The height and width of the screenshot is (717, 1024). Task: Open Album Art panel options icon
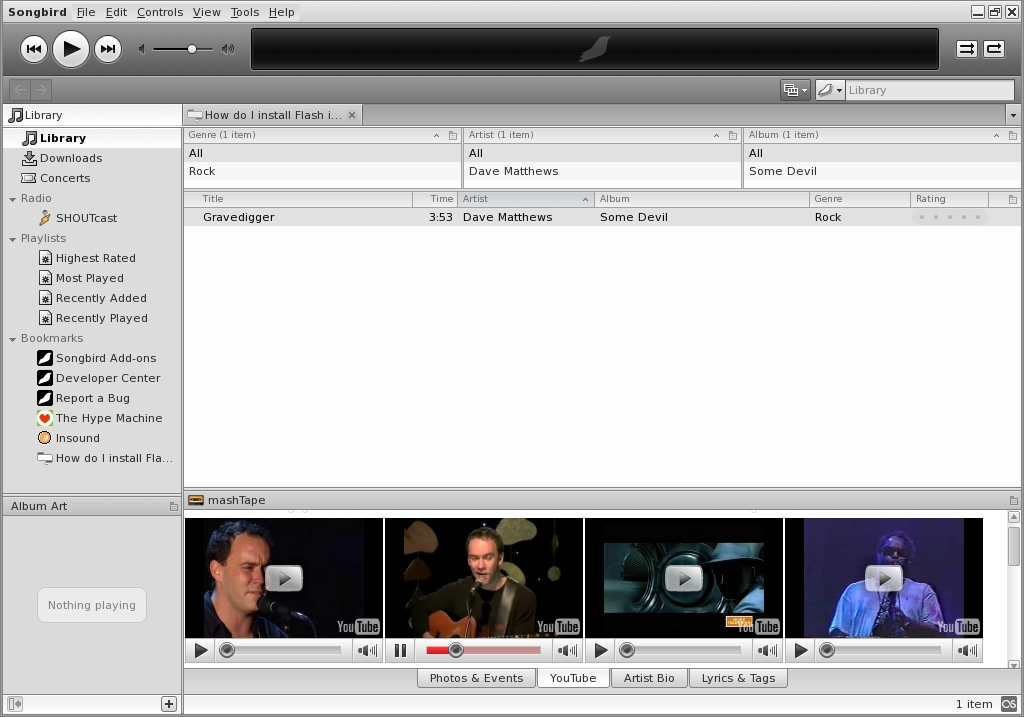click(174, 507)
